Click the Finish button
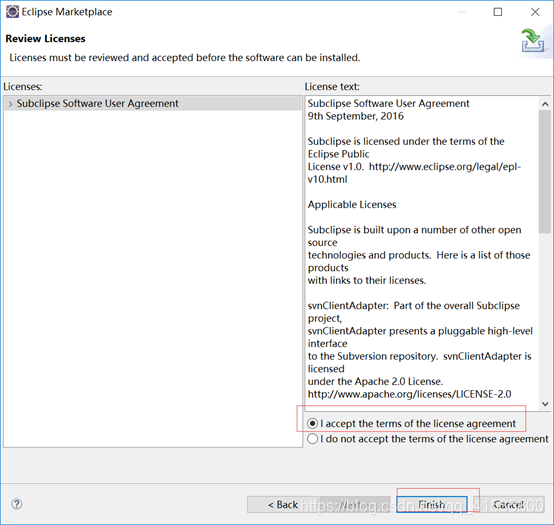Image resolution: width=554 pixels, height=525 pixels. 432,505
